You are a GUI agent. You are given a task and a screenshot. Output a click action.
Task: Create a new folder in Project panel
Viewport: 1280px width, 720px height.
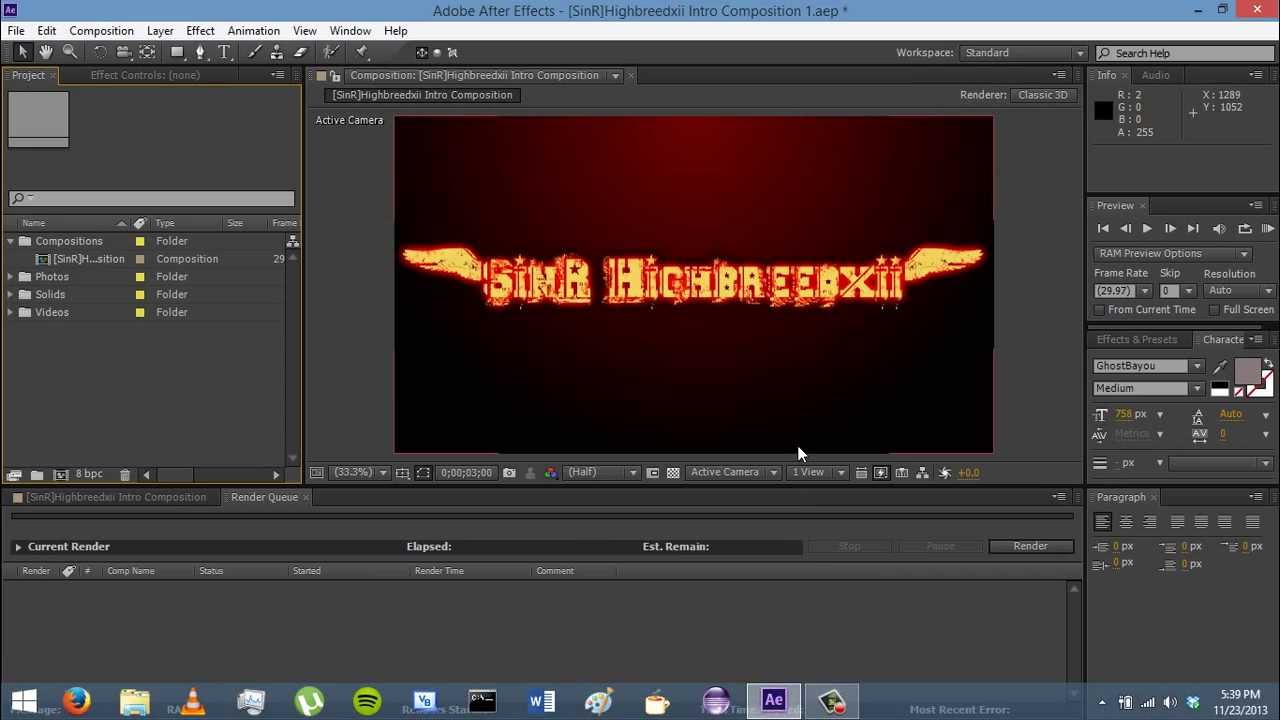(x=37, y=475)
